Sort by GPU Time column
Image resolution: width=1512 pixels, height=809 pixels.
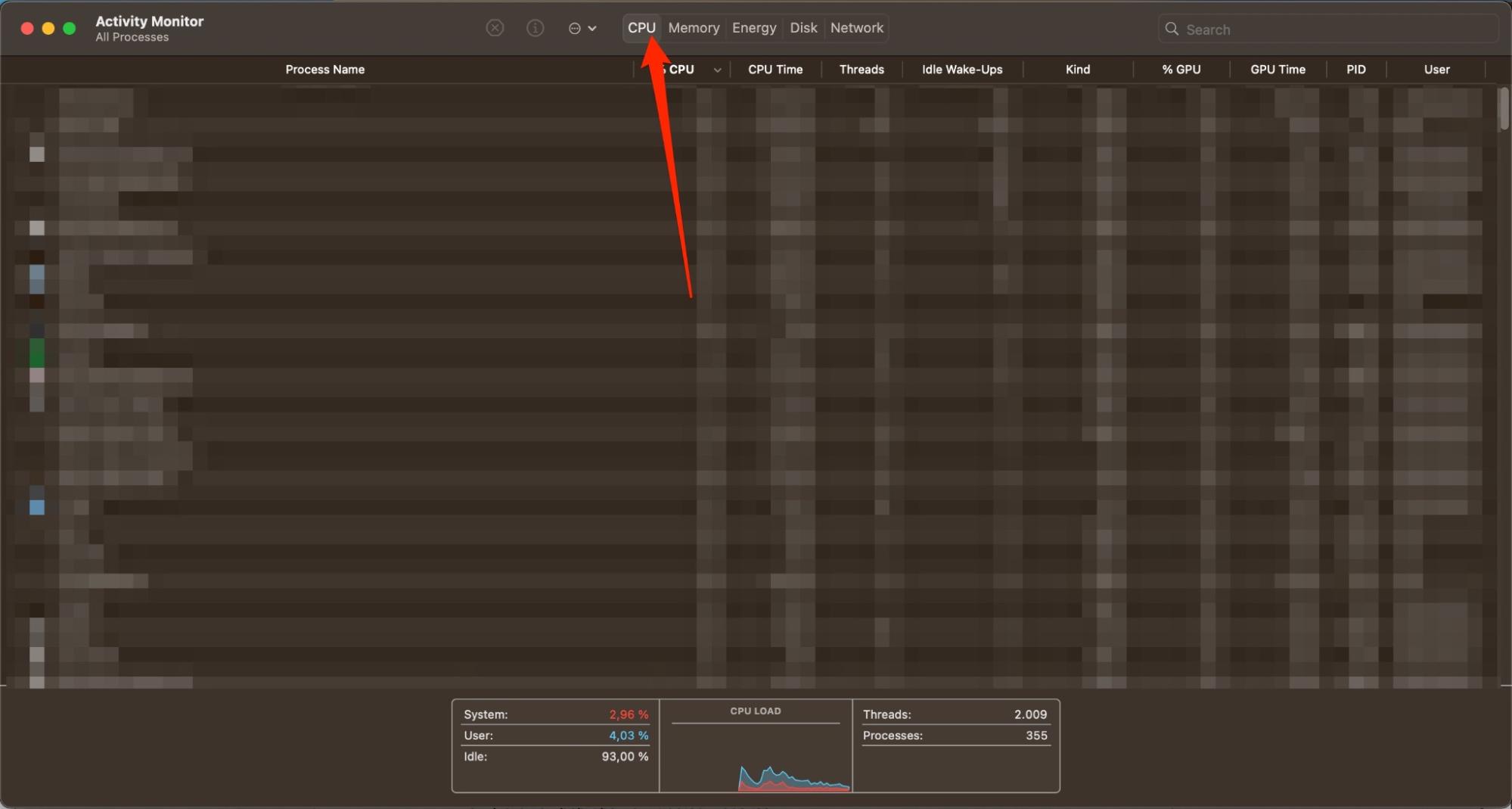point(1278,70)
